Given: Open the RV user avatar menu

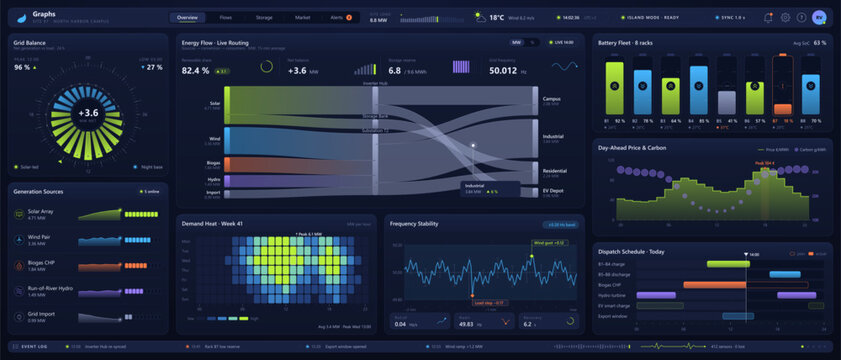Looking at the screenshot, I should pyautogui.click(x=819, y=18).
